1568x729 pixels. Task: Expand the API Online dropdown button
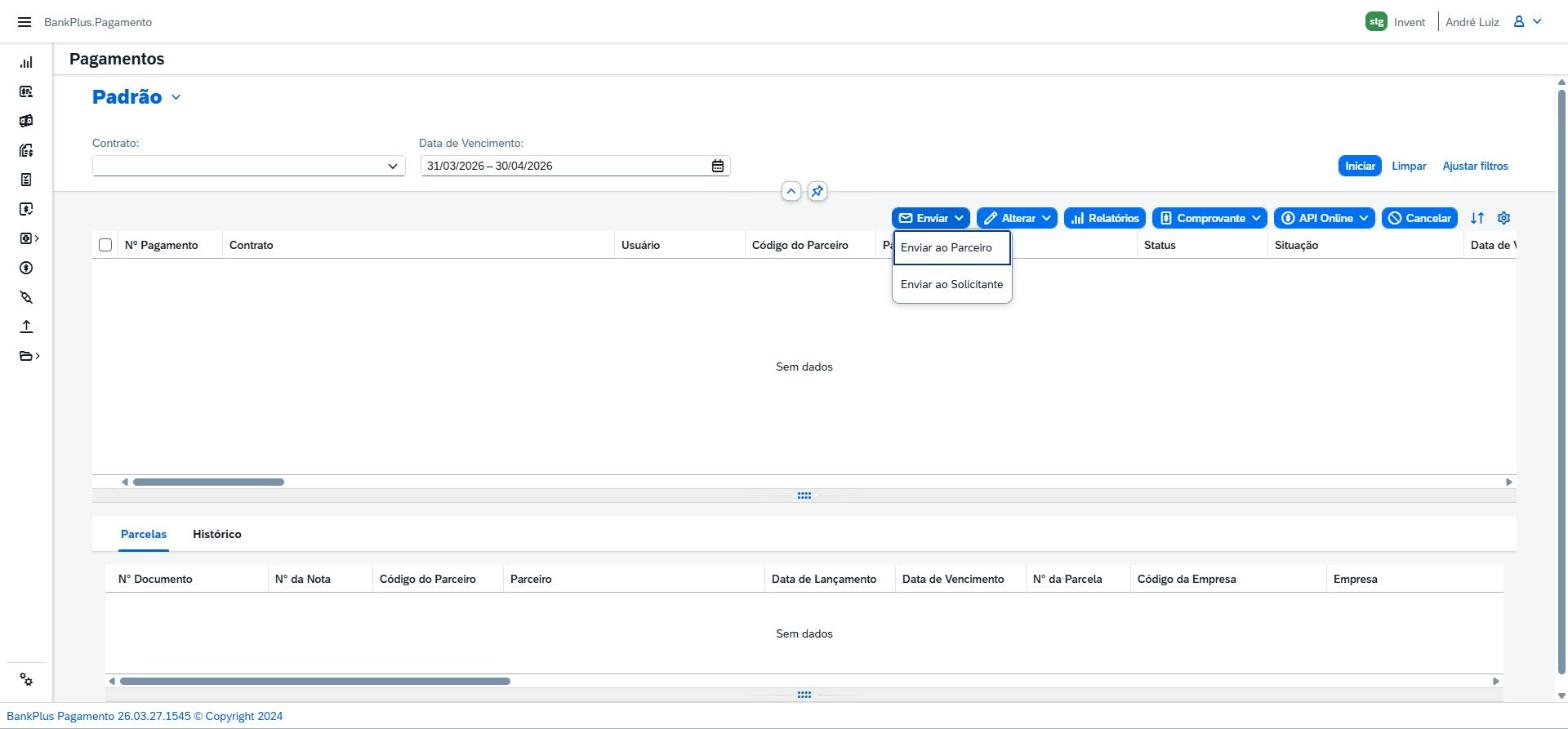[x=1324, y=218]
